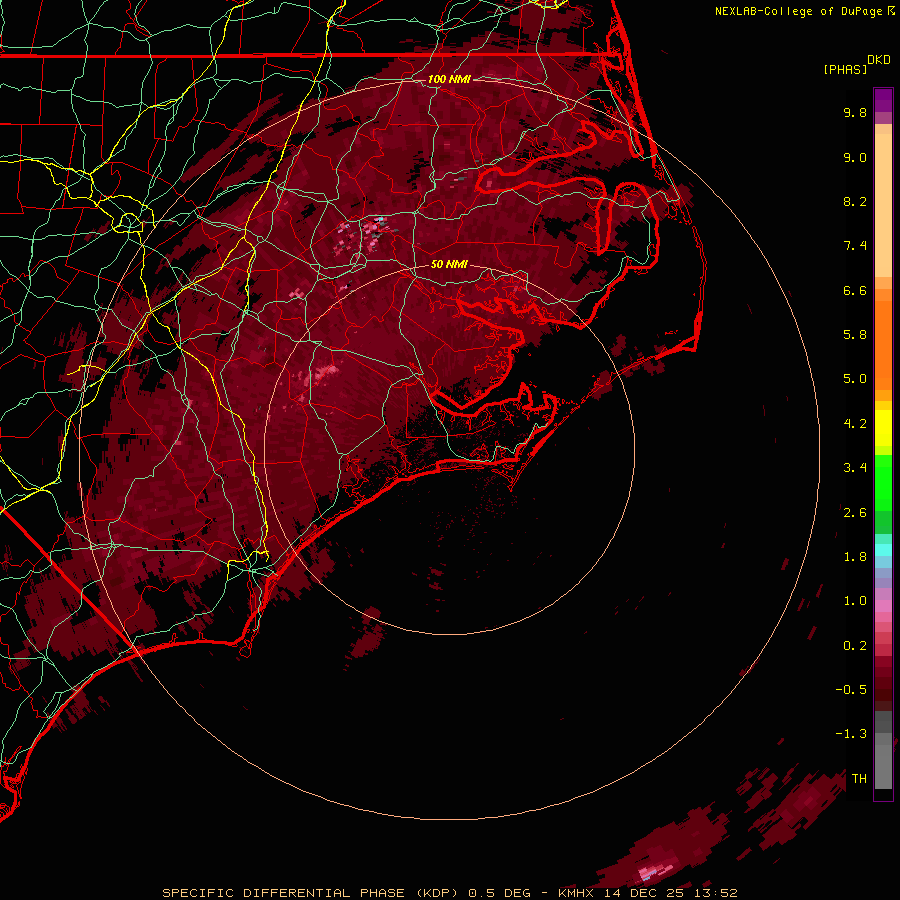
Task: Click the 5.8 value on the scale
Action: 855,335
